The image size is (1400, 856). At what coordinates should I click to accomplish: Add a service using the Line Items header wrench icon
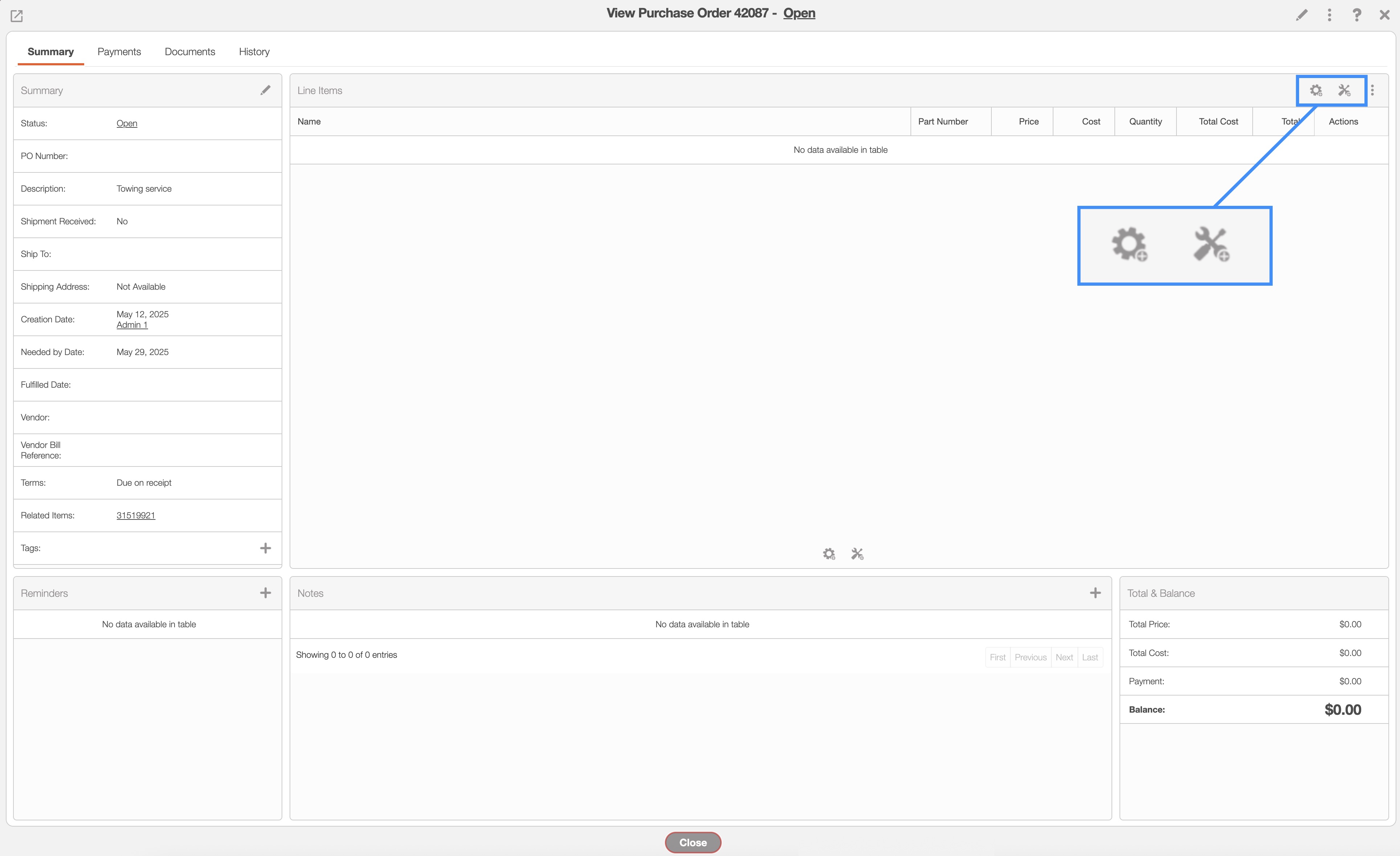[x=1344, y=90]
